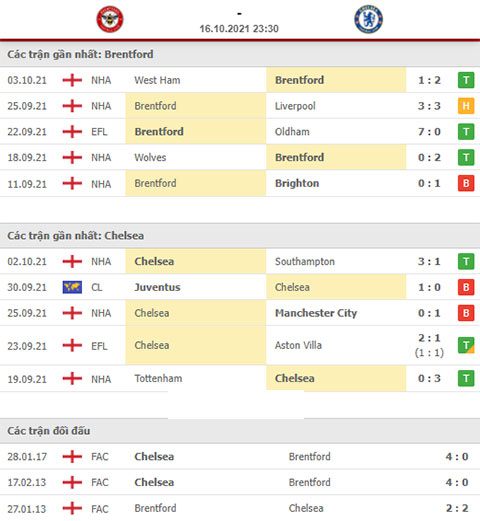This screenshot has height=521, width=480.
Task: Open the 28.01.17 FAC head-to-head match row
Action: 240,457
